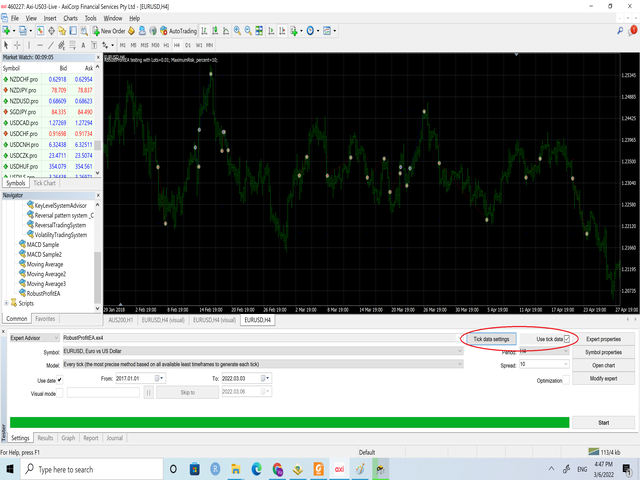Zoom in on the chart
This screenshot has height=480, width=640.
coord(237,31)
